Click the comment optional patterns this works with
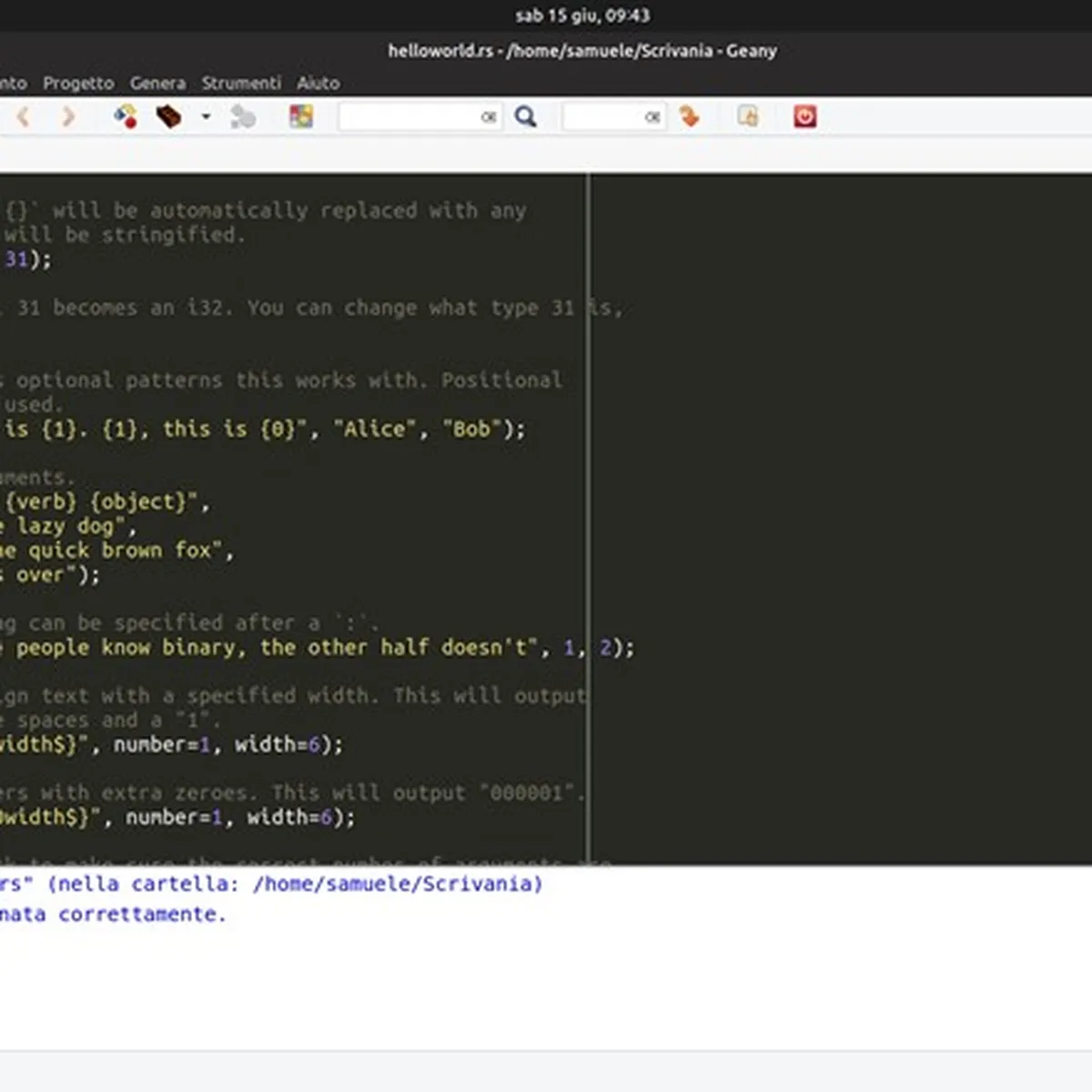1092x1092 pixels. pos(281,380)
